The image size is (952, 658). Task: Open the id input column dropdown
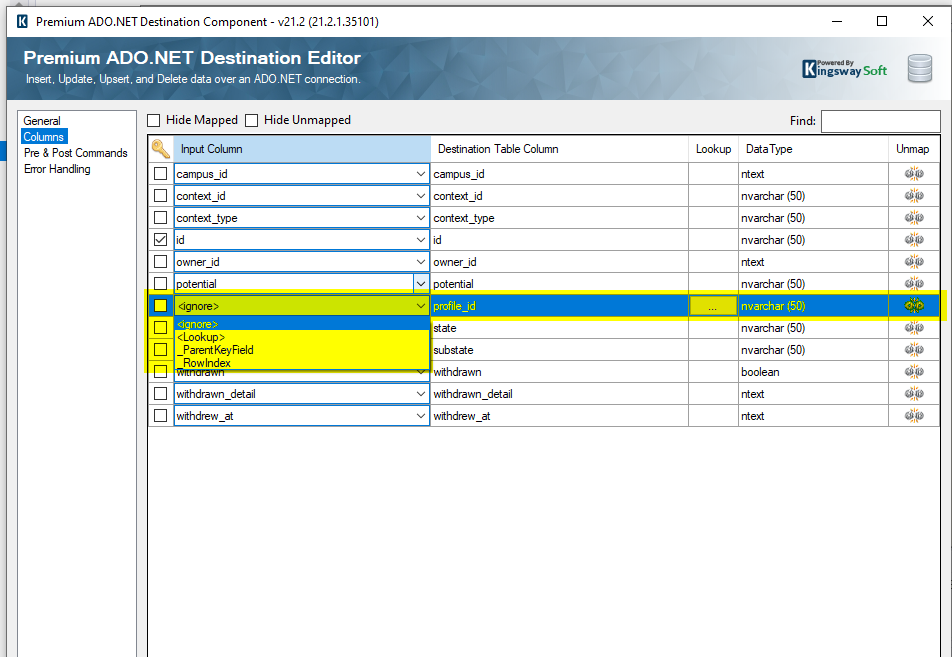(x=421, y=240)
